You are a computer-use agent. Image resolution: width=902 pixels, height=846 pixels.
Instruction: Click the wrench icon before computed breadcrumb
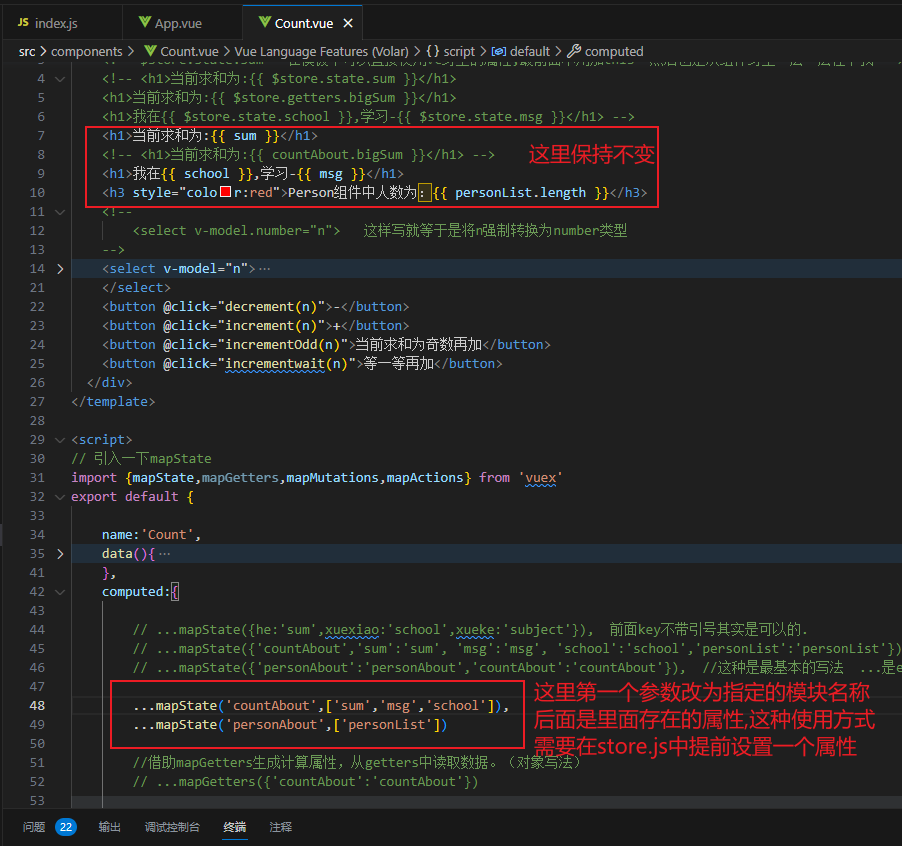(574, 51)
